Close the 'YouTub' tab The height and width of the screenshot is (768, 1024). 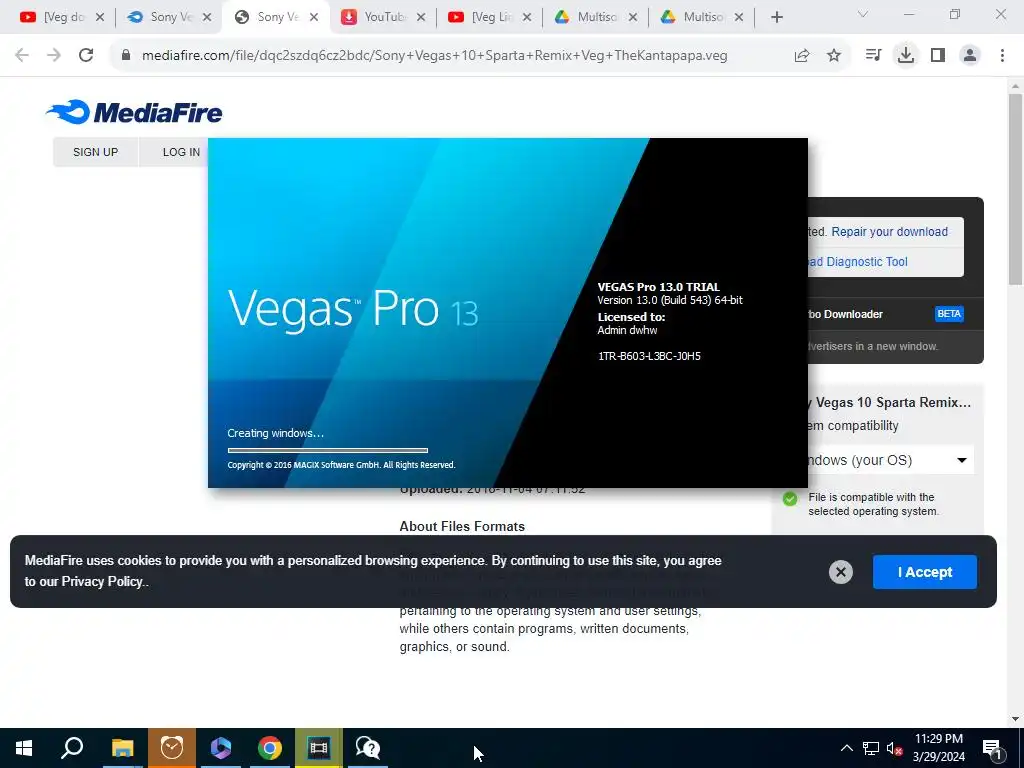click(421, 17)
